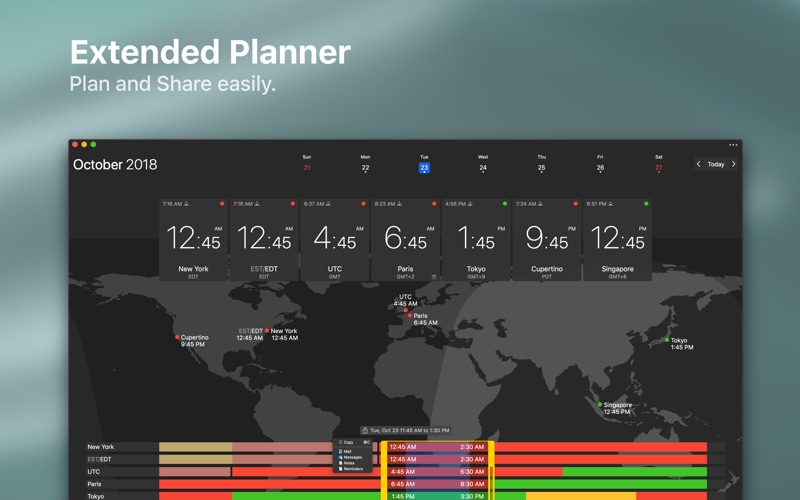This screenshot has height=500, width=800.
Task: Click the Paris 6:45 AM clock card
Action: pos(405,240)
